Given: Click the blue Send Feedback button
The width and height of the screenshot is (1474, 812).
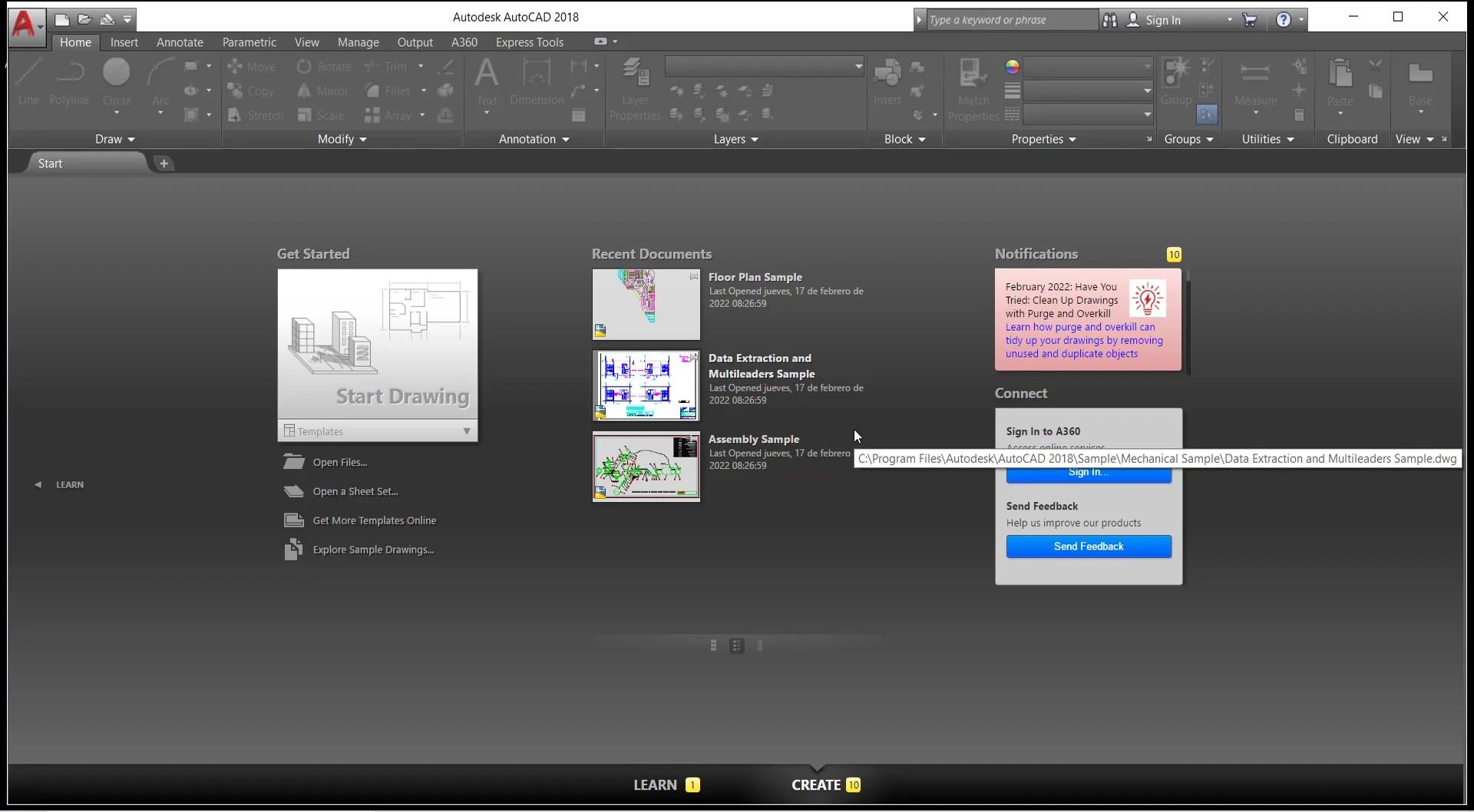Looking at the screenshot, I should point(1089,546).
